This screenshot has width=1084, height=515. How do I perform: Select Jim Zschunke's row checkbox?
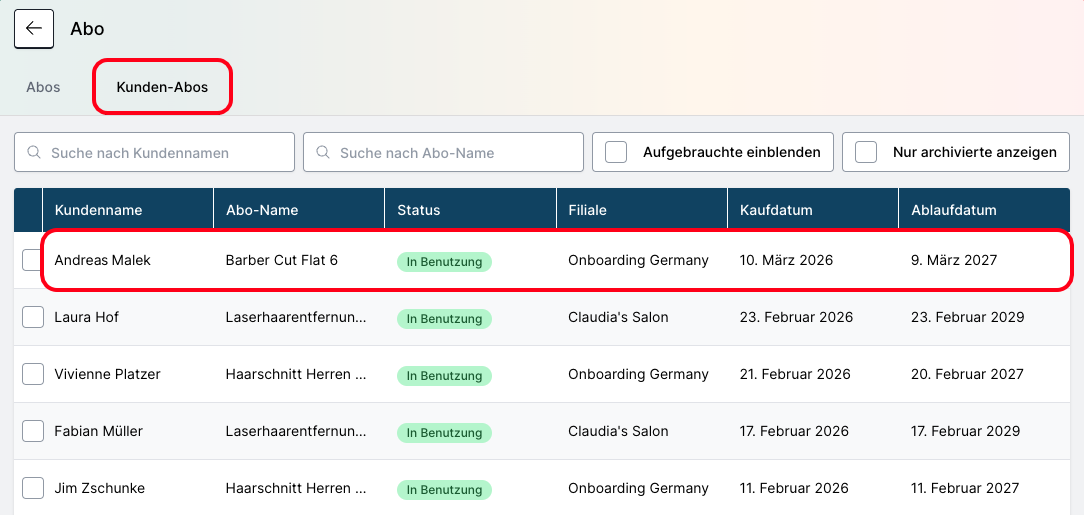click(x=33, y=488)
